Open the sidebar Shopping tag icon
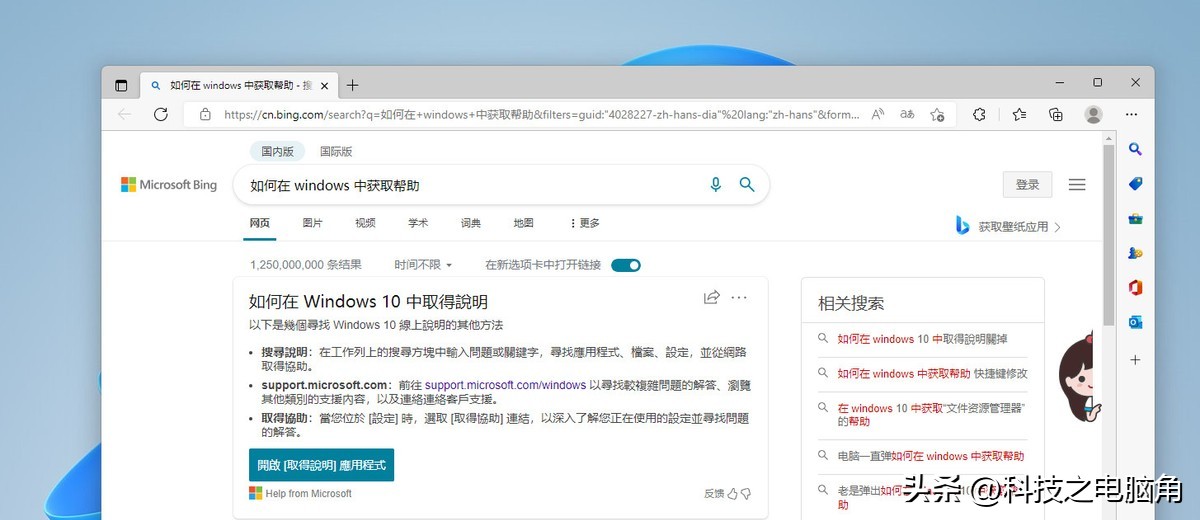 click(1135, 184)
